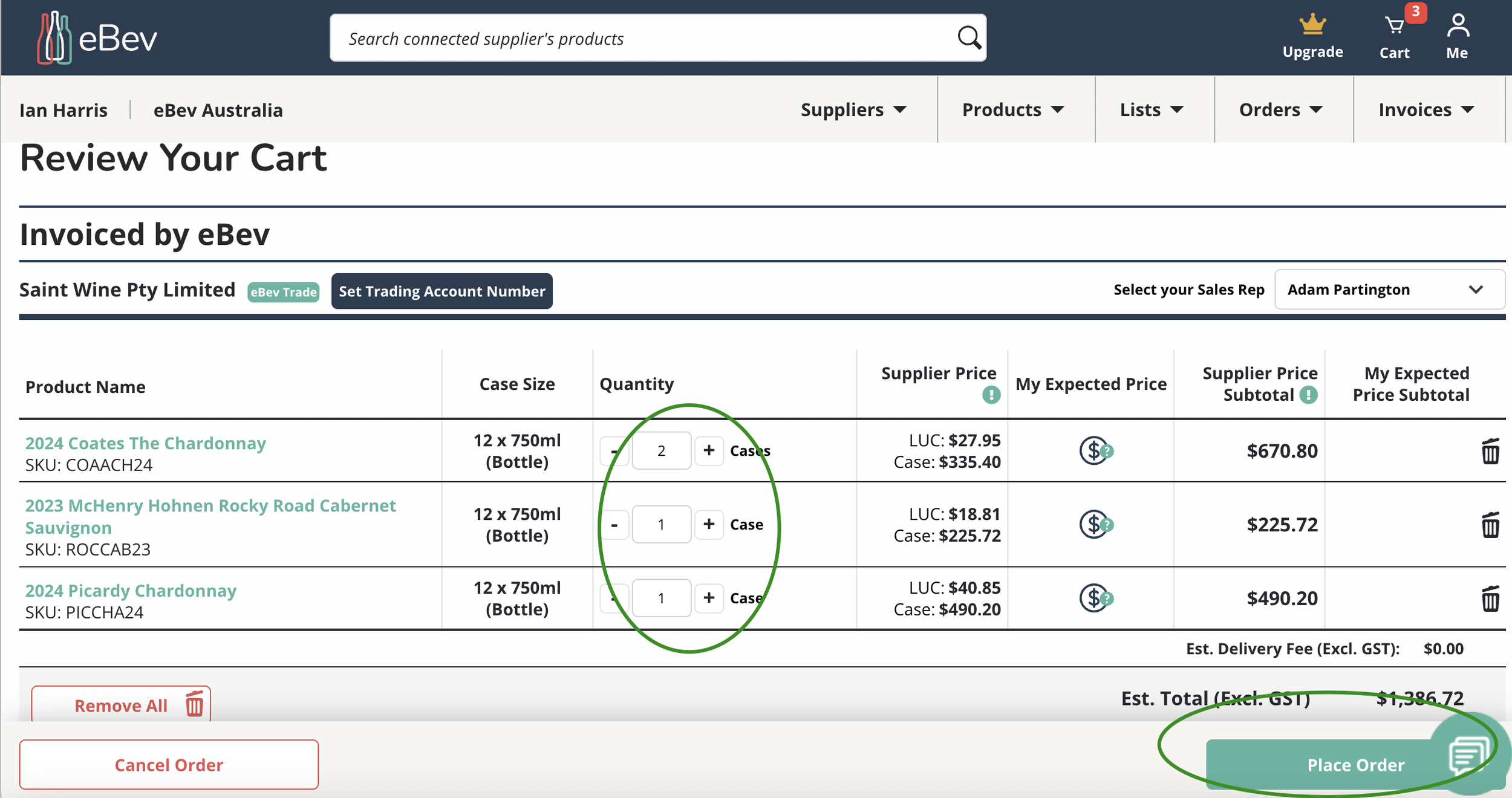Click the Upgrade crown icon
Image resolution: width=1512 pixels, height=798 pixels.
1312,25
